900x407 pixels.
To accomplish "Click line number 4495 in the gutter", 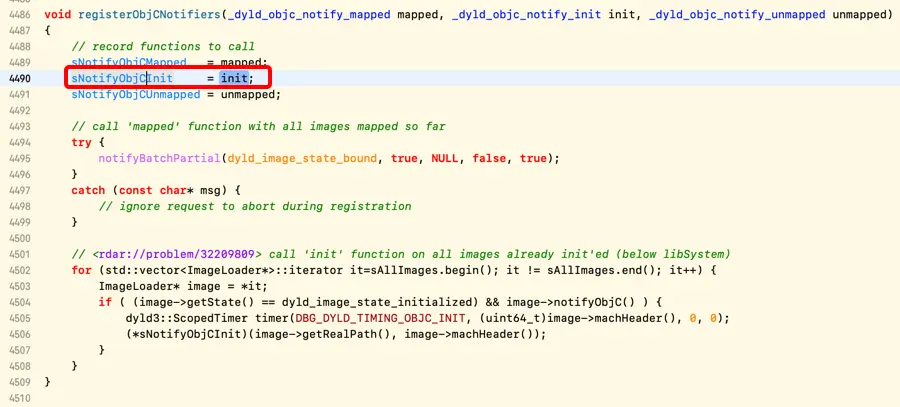I will coord(20,158).
